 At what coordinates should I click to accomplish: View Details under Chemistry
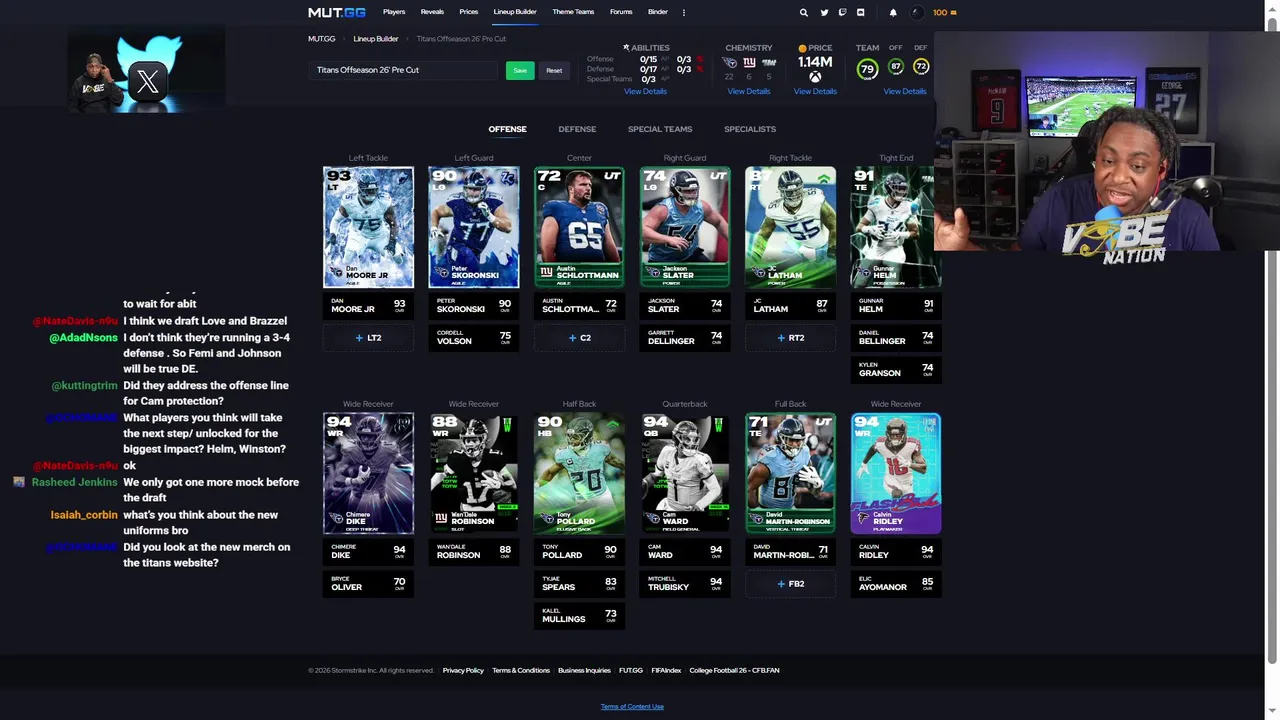(749, 91)
